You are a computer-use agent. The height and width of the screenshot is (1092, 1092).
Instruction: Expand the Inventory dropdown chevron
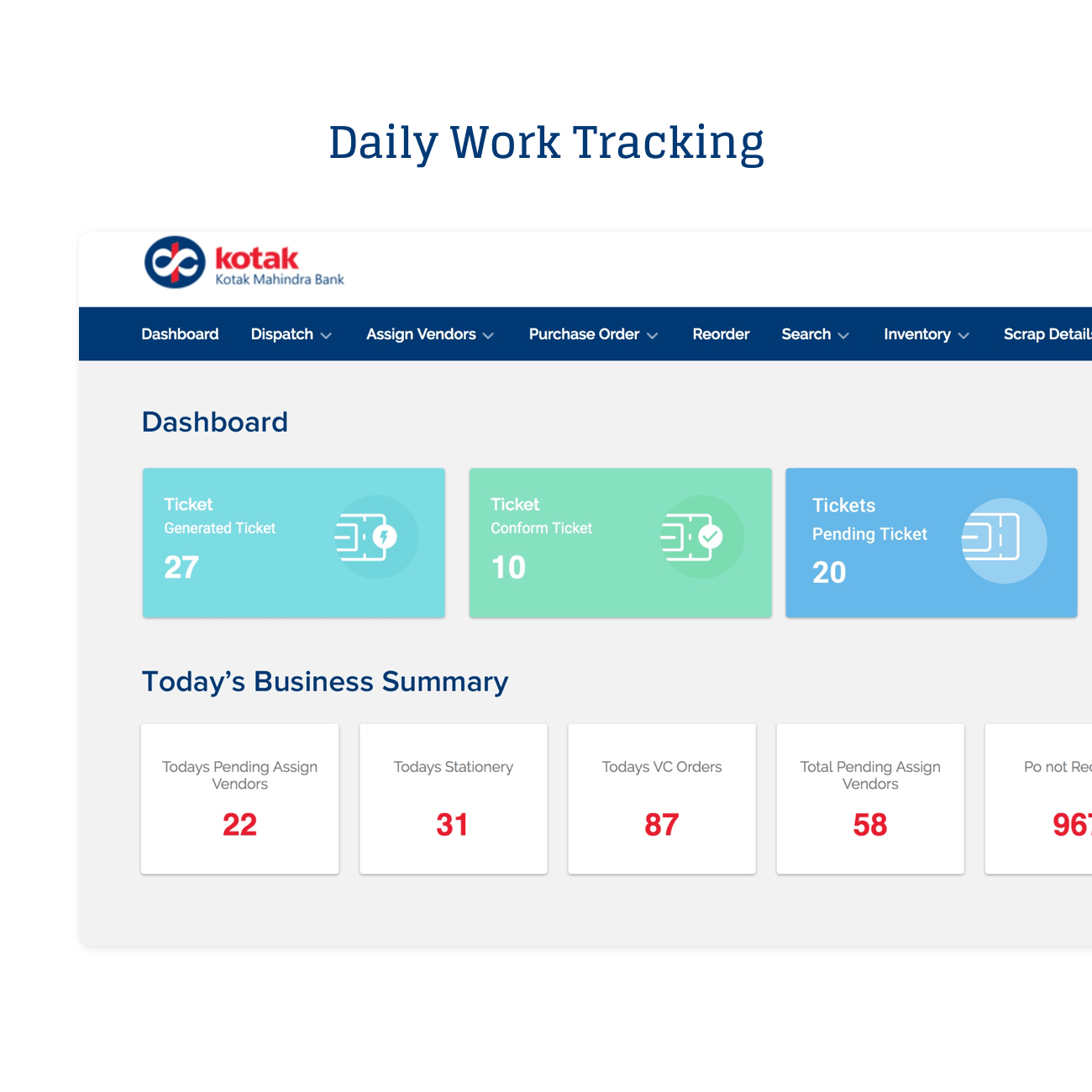coord(963,335)
